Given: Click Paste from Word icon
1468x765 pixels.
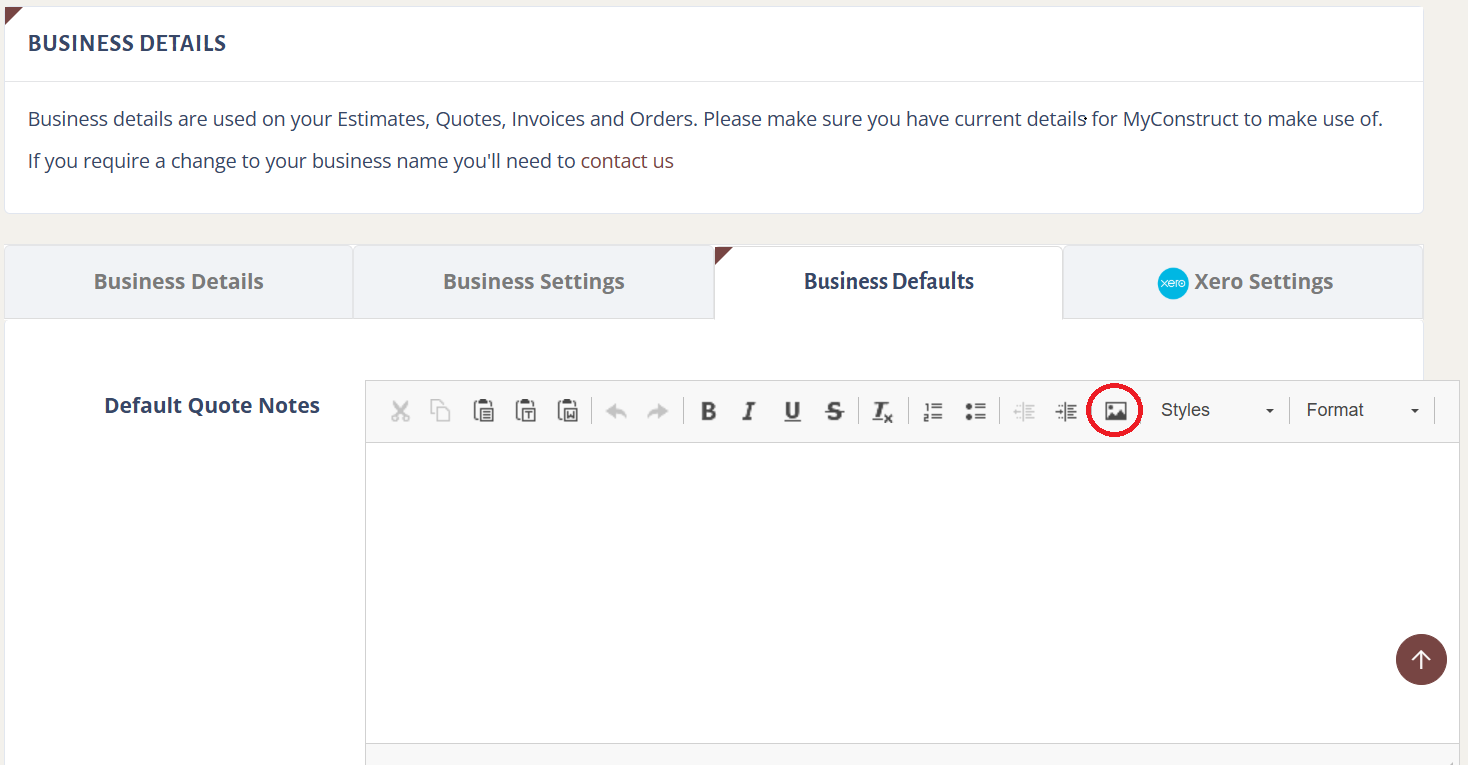Looking at the screenshot, I should tap(568, 411).
